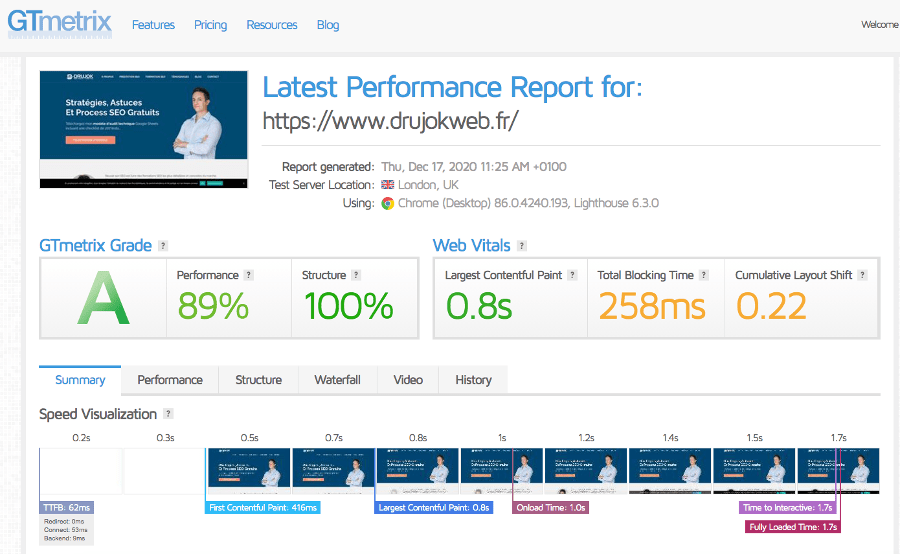This screenshot has height=554, width=900.
Task: Click the TTFB: 62ms marker
Action: [67, 507]
